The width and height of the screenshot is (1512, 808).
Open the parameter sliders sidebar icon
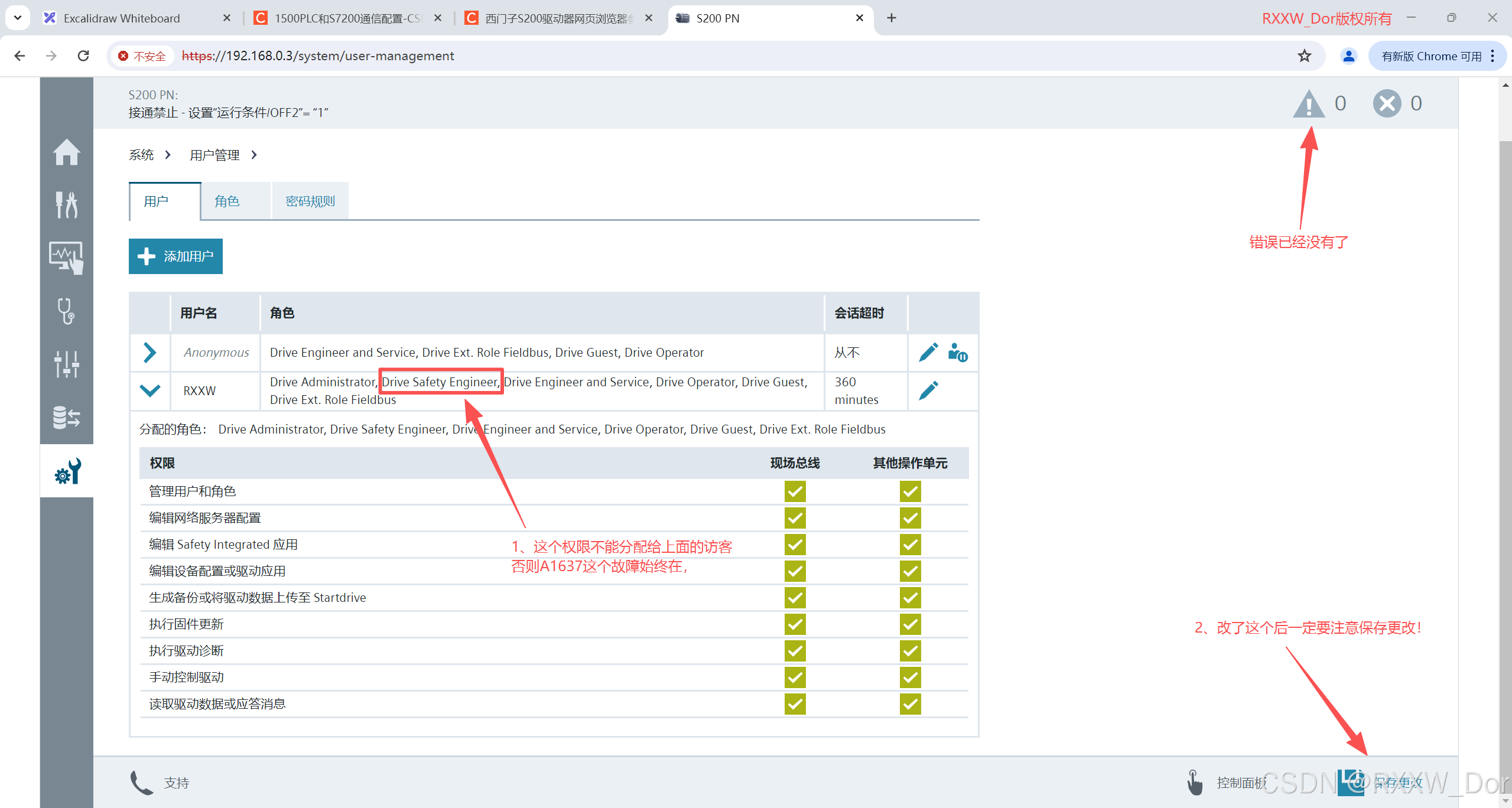tap(66, 364)
